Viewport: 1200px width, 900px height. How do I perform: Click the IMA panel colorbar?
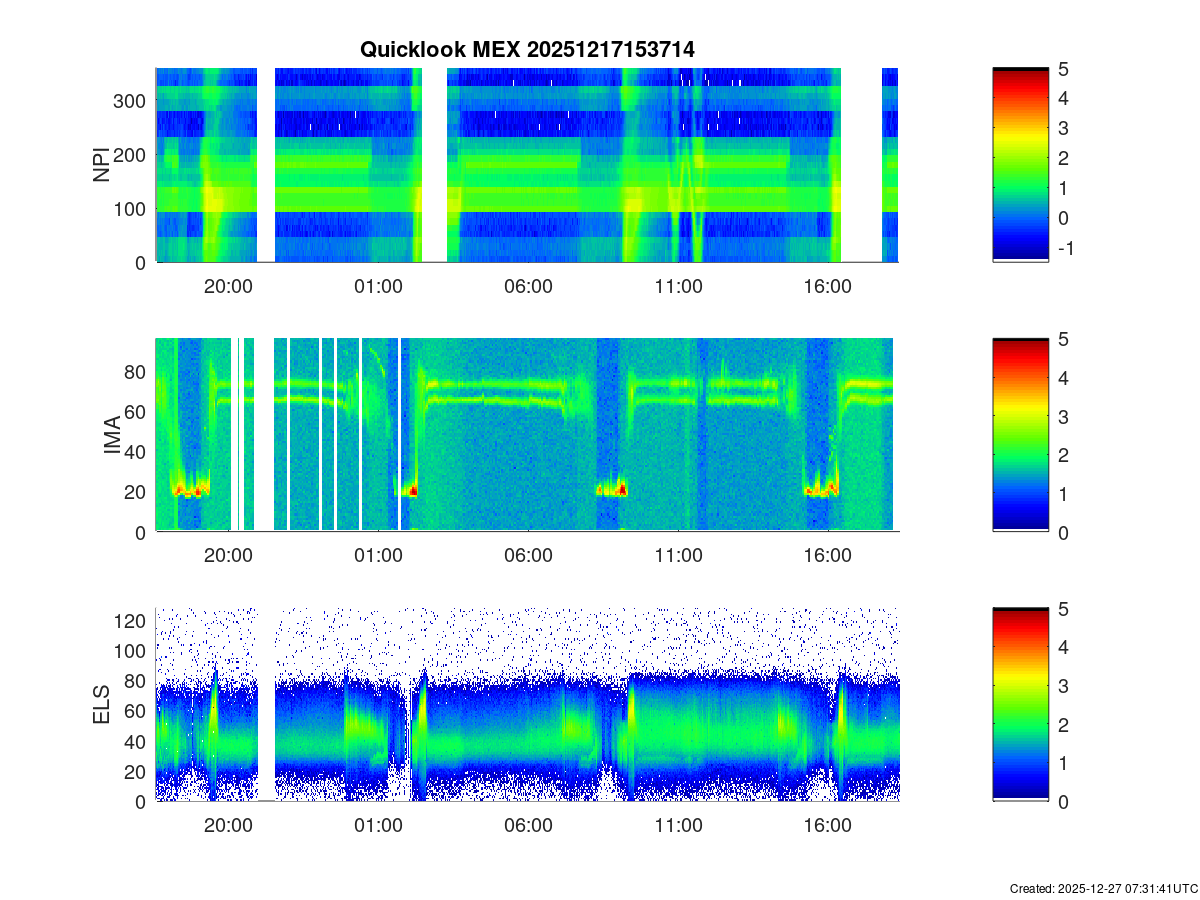click(1020, 435)
